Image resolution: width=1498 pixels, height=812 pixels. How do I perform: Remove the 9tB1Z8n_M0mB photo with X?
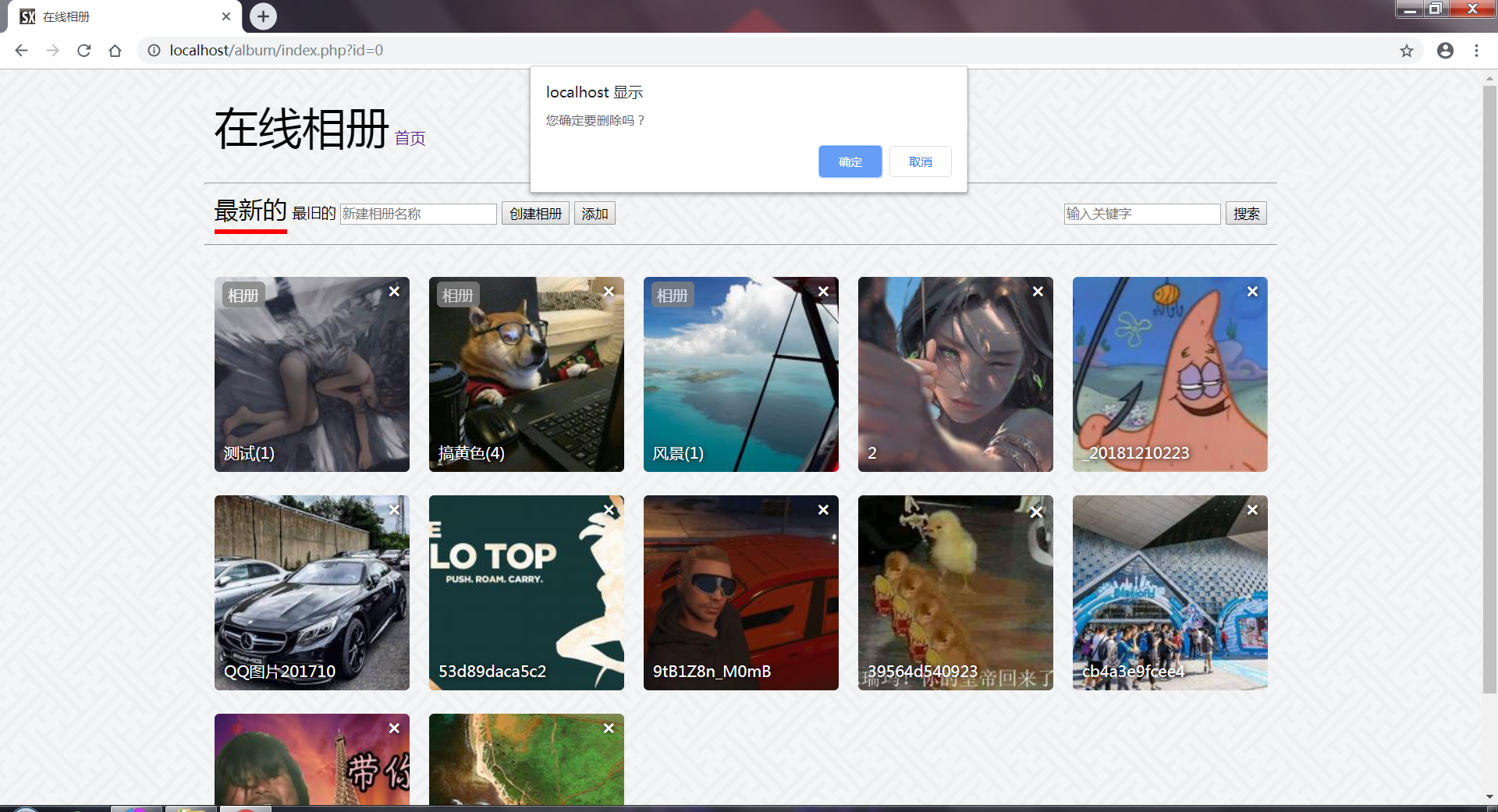[823, 509]
